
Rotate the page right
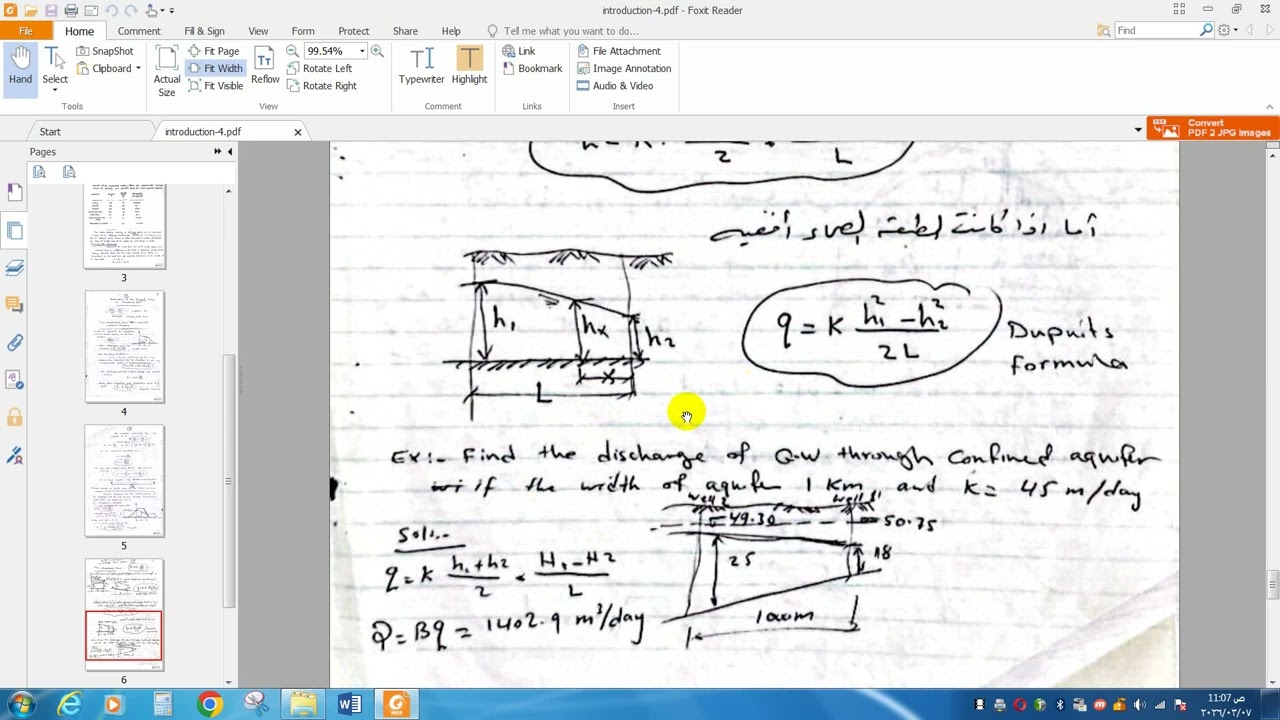point(322,86)
